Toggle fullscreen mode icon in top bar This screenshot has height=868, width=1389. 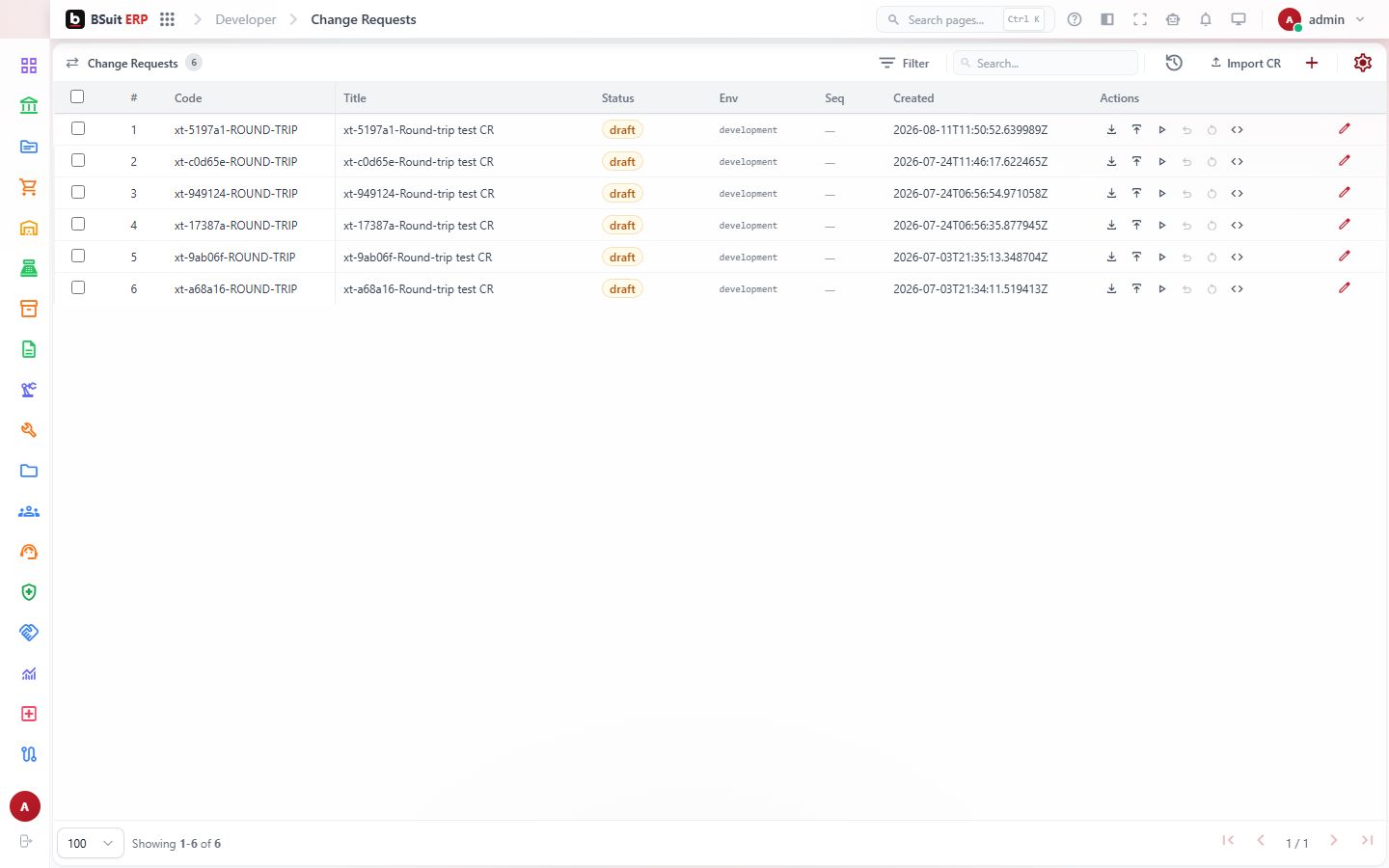click(1140, 19)
